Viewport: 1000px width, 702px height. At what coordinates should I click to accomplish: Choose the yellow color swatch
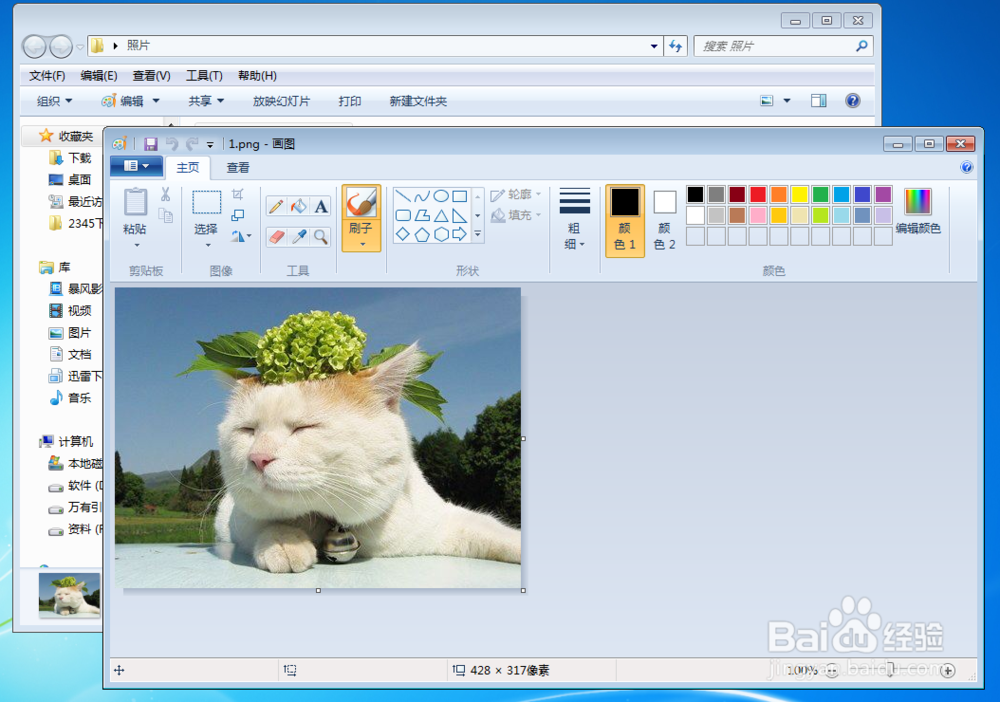click(x=800, y=194)
